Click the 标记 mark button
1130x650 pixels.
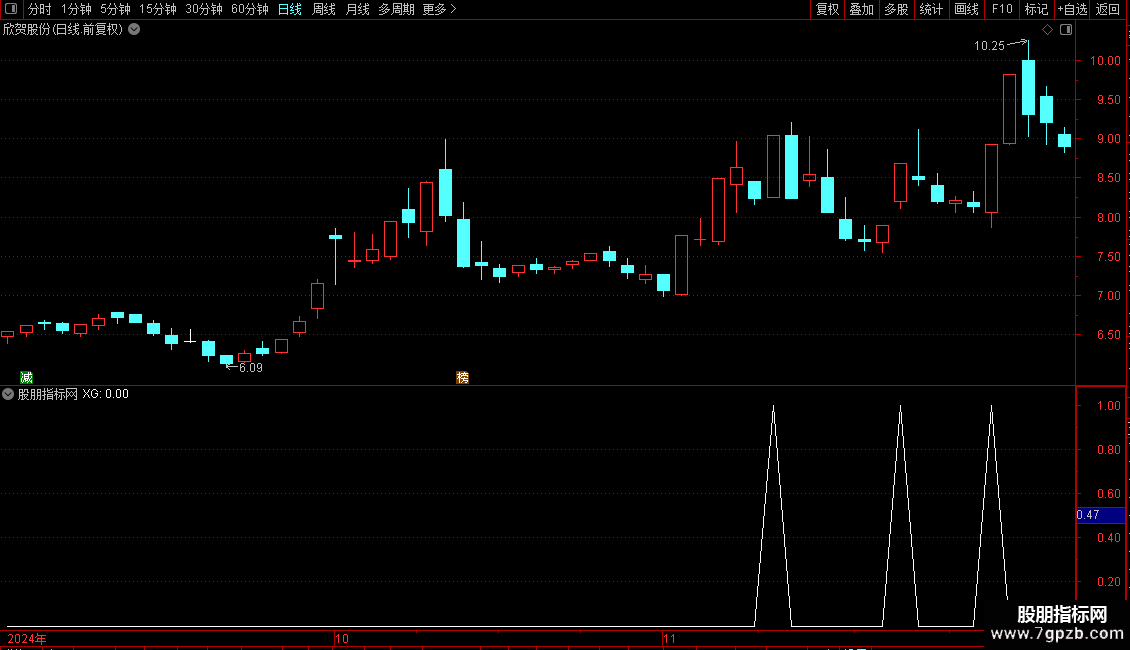coord(1036,9)
